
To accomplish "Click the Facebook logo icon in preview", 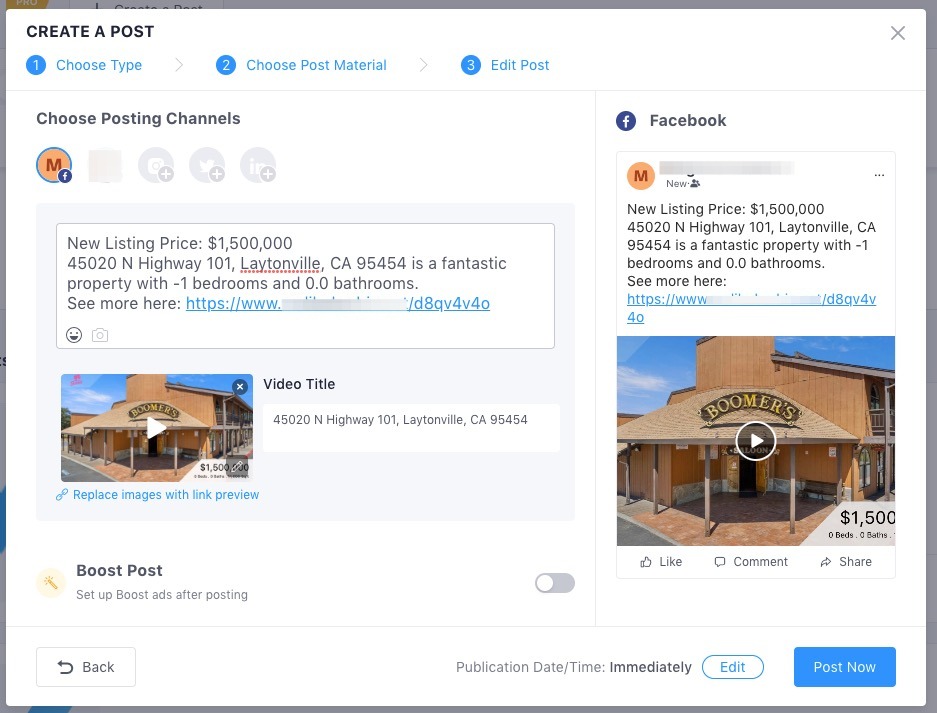I will pos(626,121).
